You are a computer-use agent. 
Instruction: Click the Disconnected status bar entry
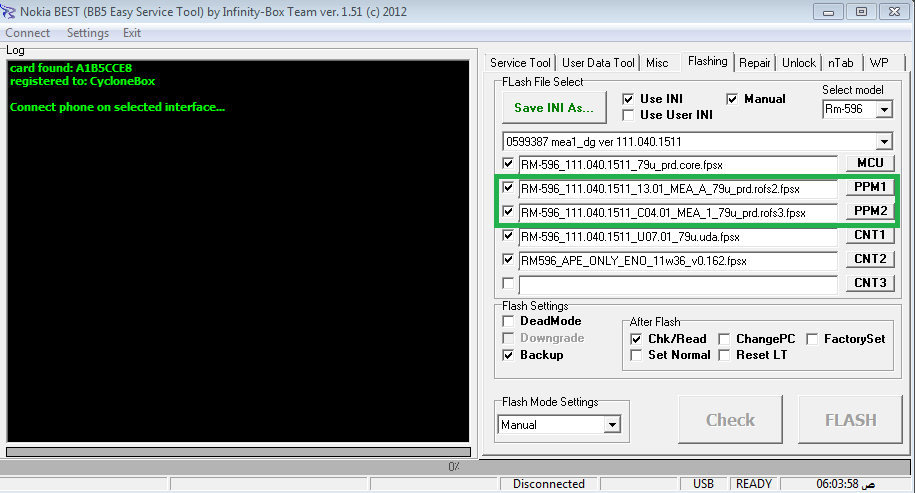(549, 484)
